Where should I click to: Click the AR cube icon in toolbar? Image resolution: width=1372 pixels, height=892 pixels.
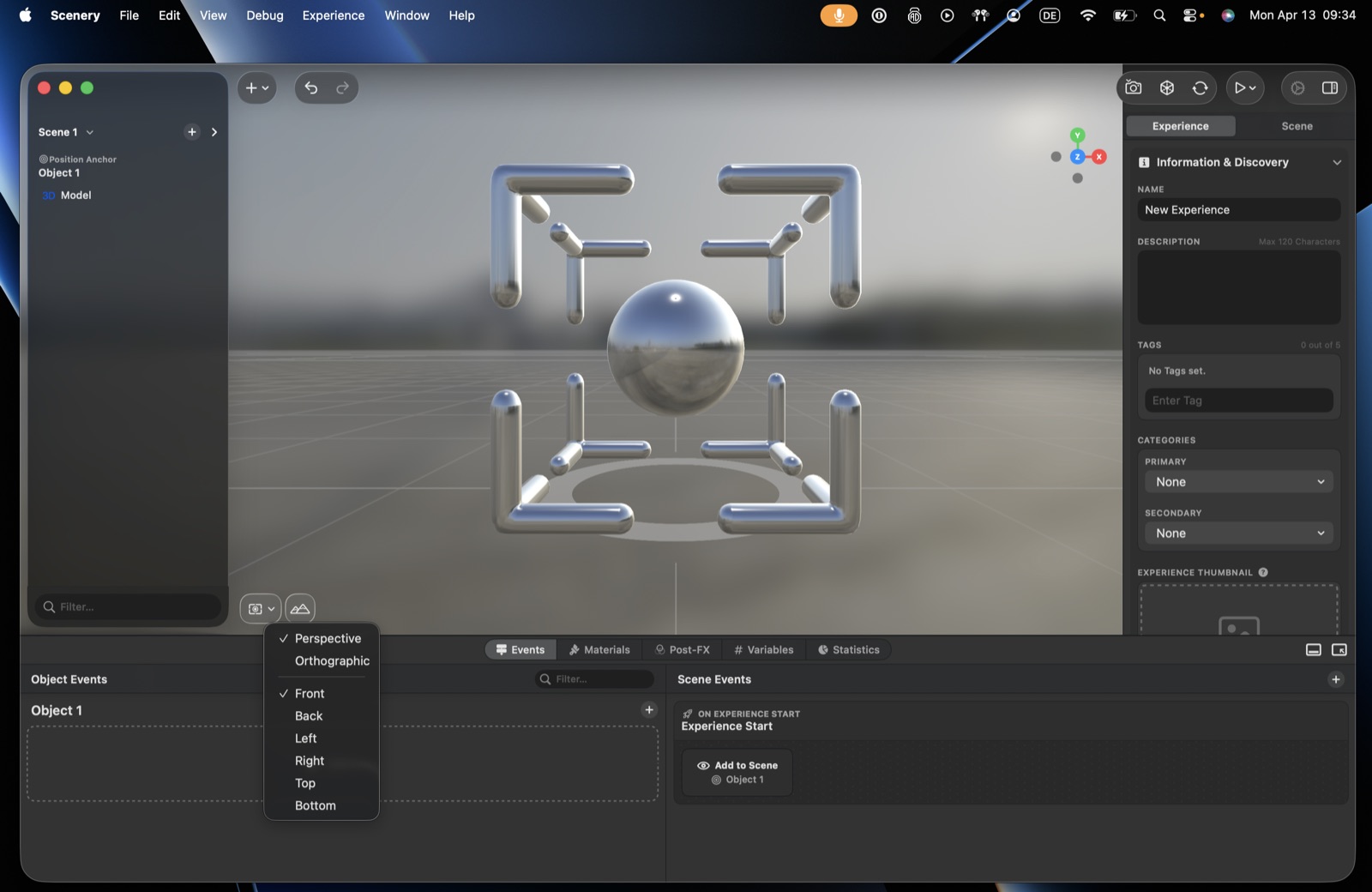pos(1167,87)
